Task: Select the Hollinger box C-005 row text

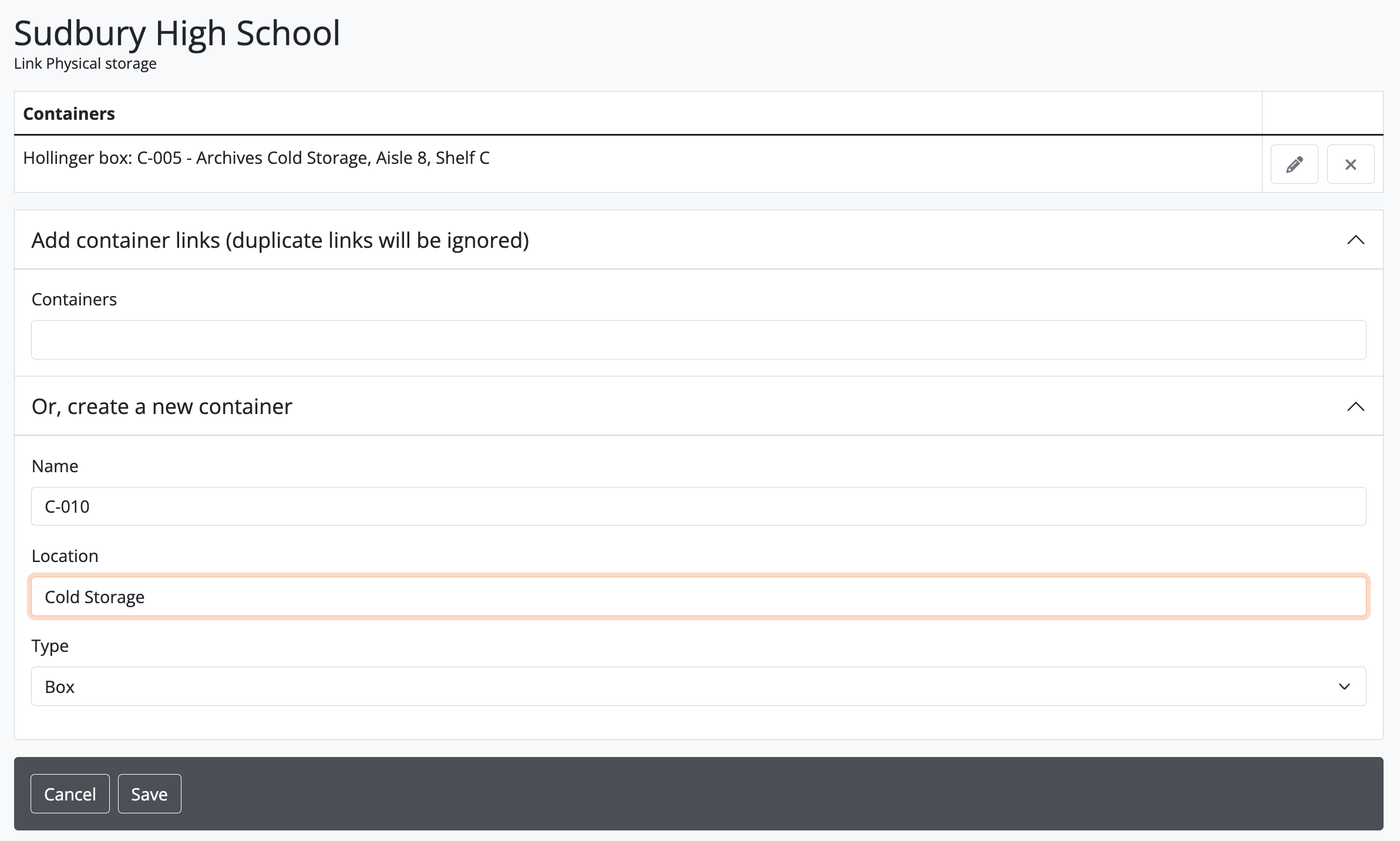Action: (256, 157)
